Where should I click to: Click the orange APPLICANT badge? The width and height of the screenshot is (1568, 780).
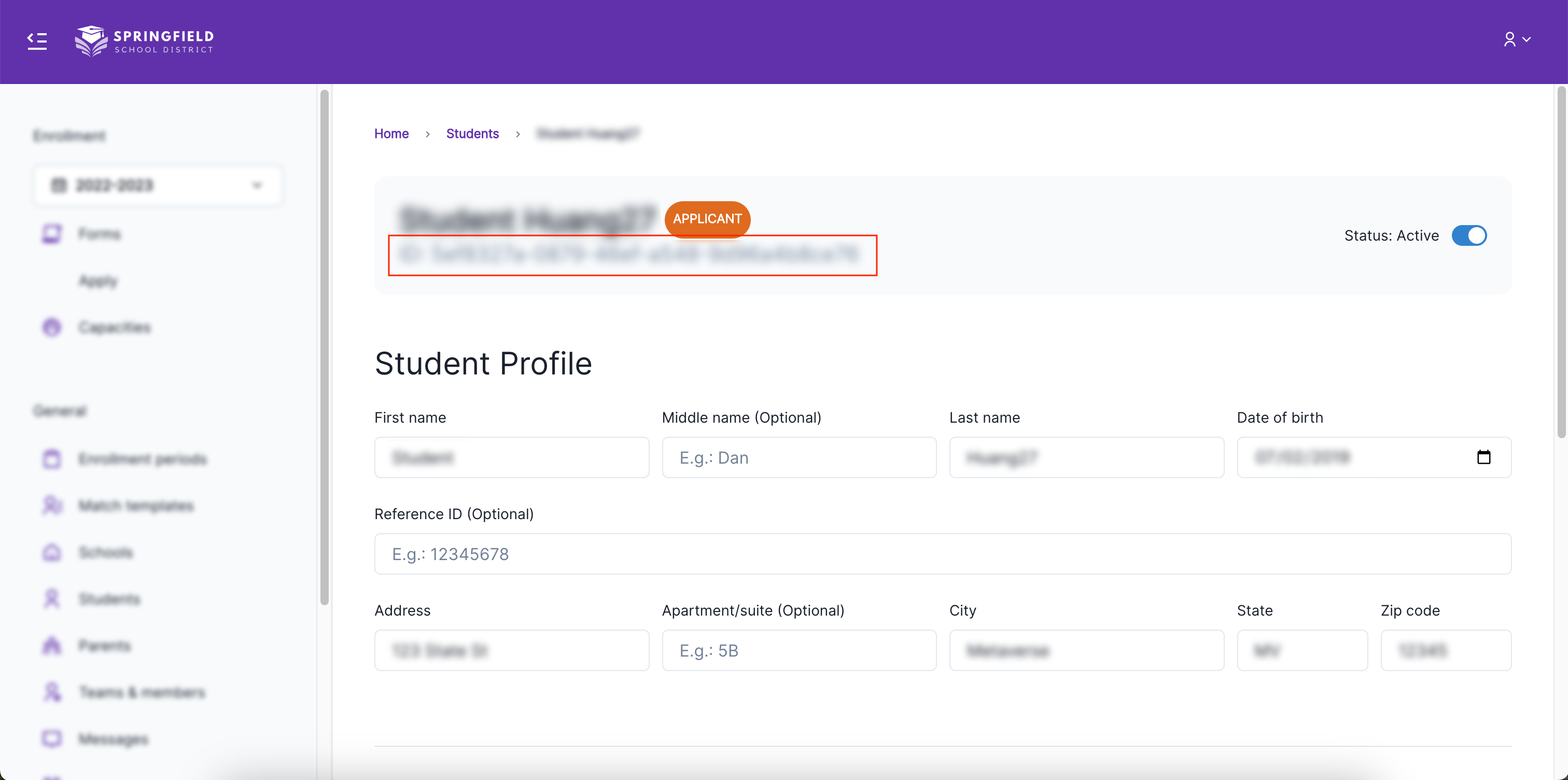[707, 218]
